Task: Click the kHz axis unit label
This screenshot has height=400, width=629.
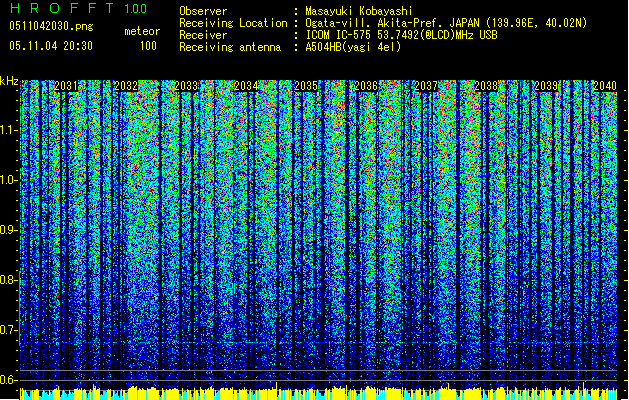Action: click(10, 81)
